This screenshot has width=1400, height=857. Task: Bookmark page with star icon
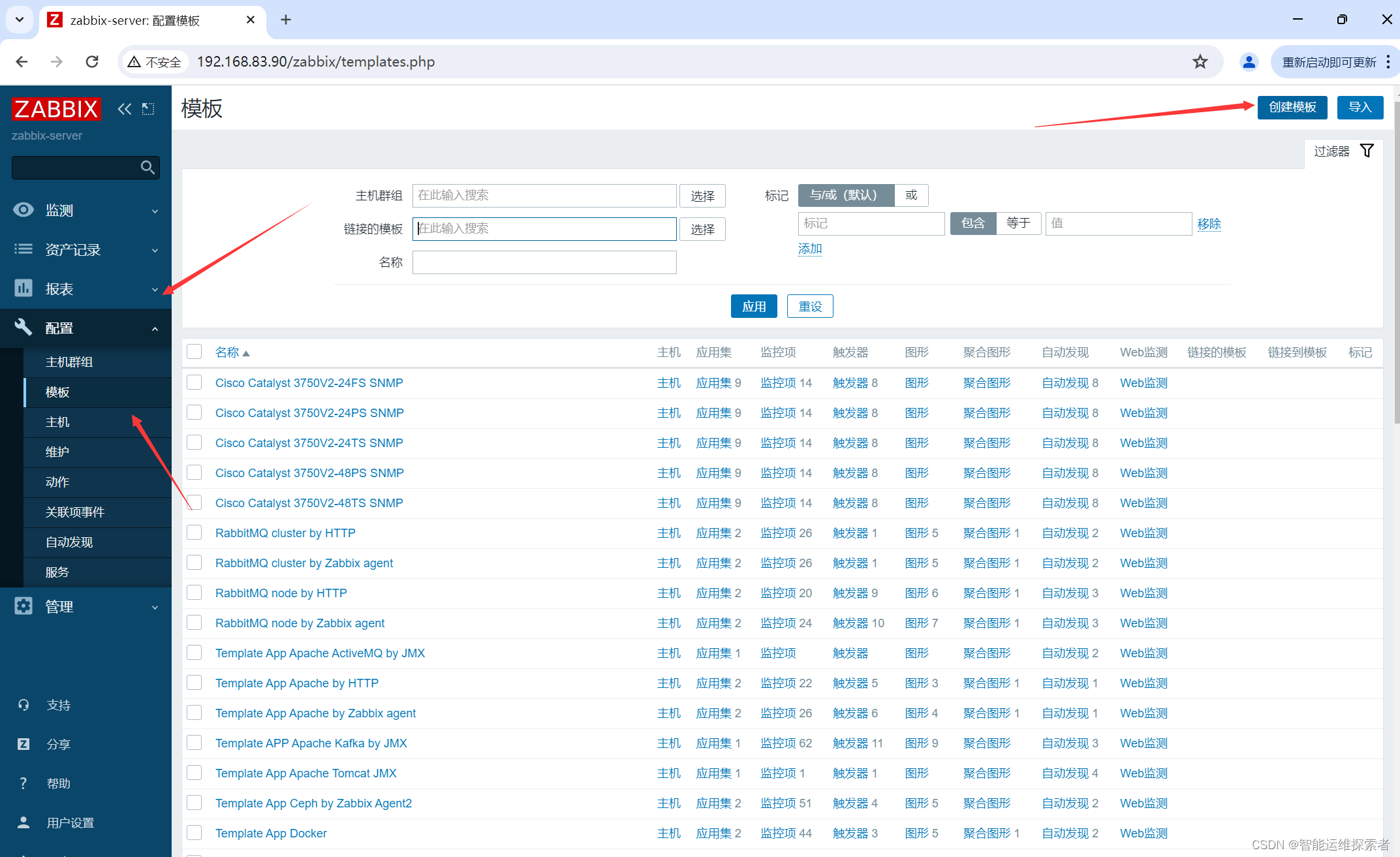pos(1200,62)
